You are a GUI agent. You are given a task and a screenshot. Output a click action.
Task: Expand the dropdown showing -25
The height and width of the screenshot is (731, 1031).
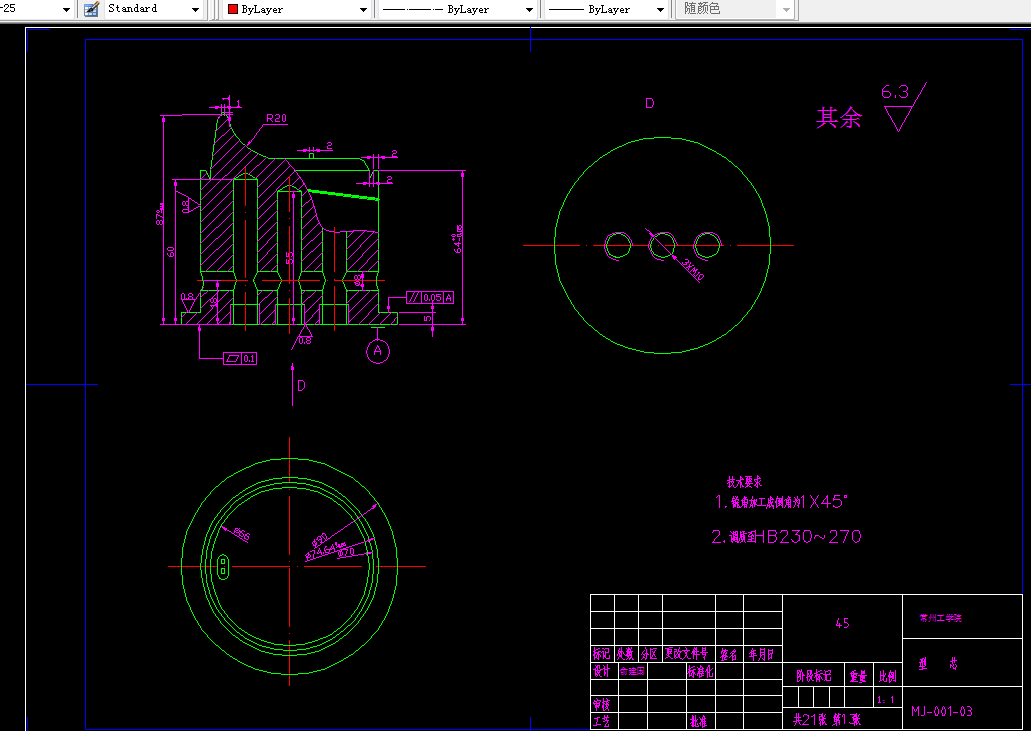(x=66, y=10)
